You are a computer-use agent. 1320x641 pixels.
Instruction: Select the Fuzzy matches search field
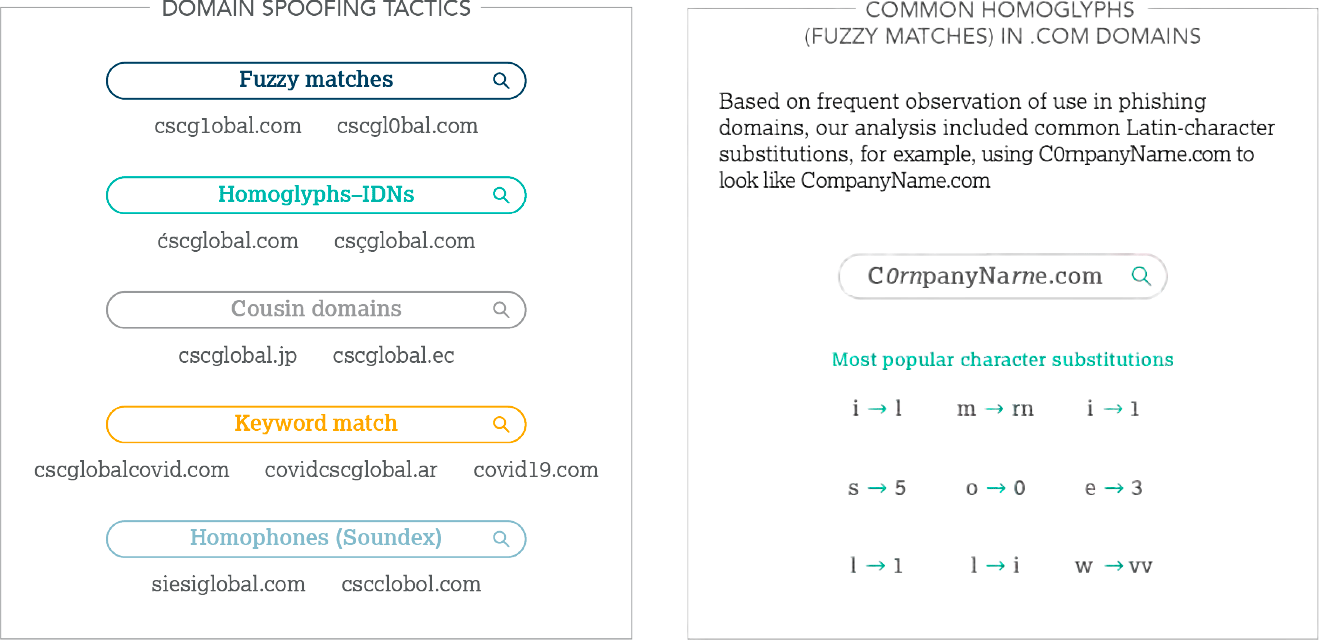click(x=316, y=81)
